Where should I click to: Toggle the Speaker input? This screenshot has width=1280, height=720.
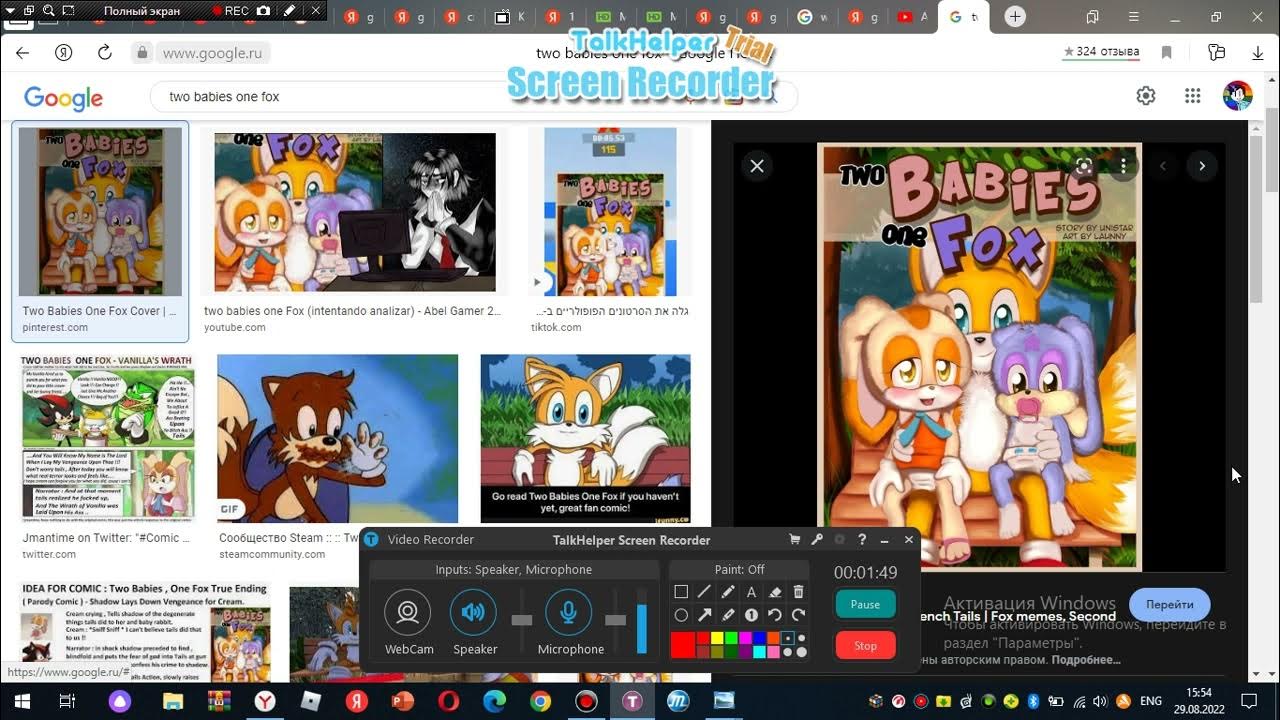[473, 612]
